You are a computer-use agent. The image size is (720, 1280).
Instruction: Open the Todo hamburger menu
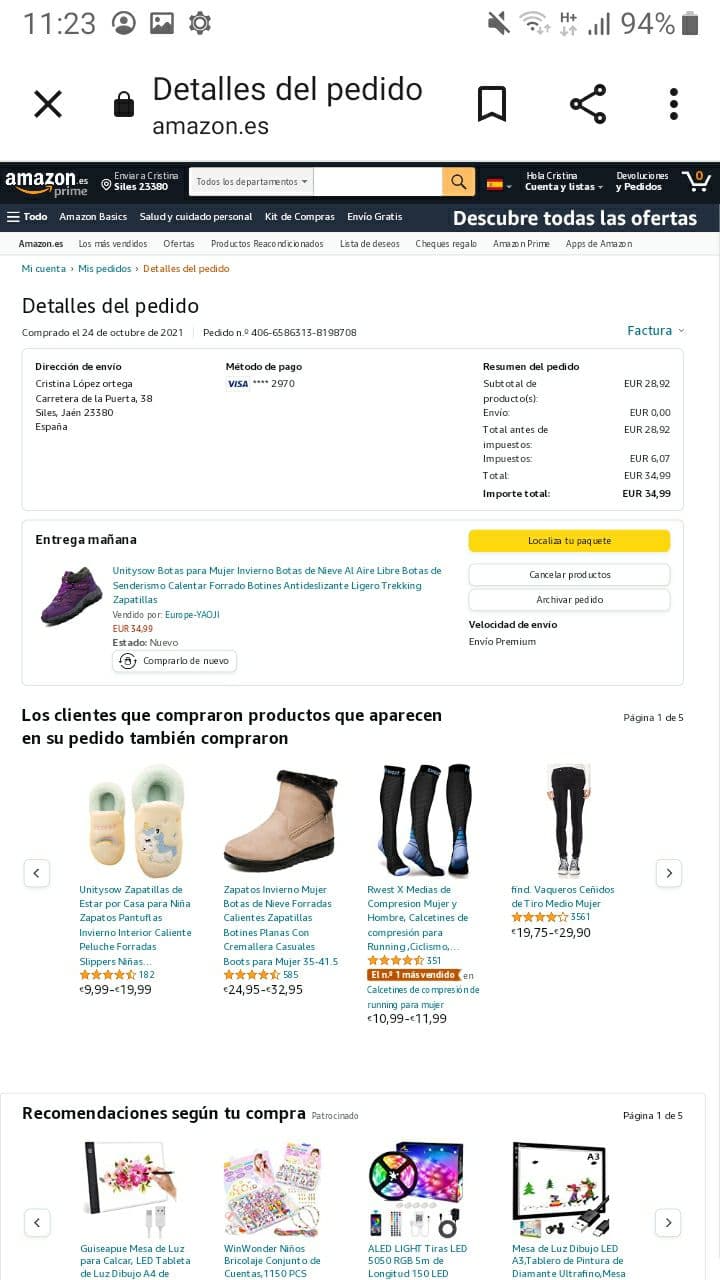(x=27, y=217)
